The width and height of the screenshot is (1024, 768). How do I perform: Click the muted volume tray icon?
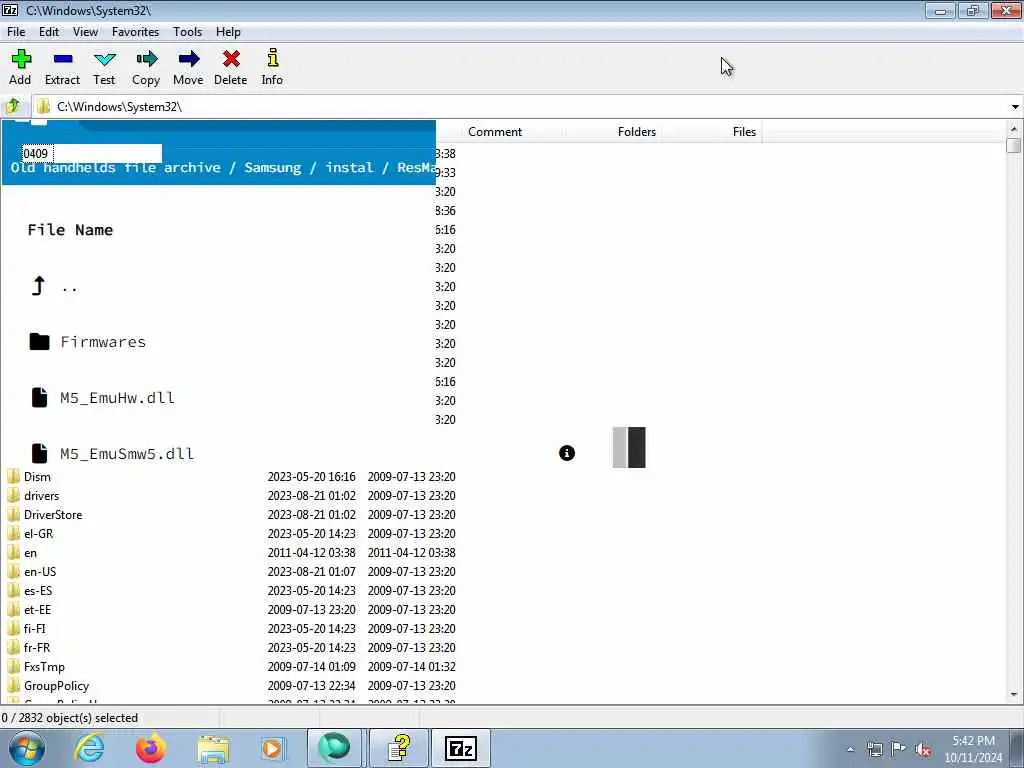(923, 750)
